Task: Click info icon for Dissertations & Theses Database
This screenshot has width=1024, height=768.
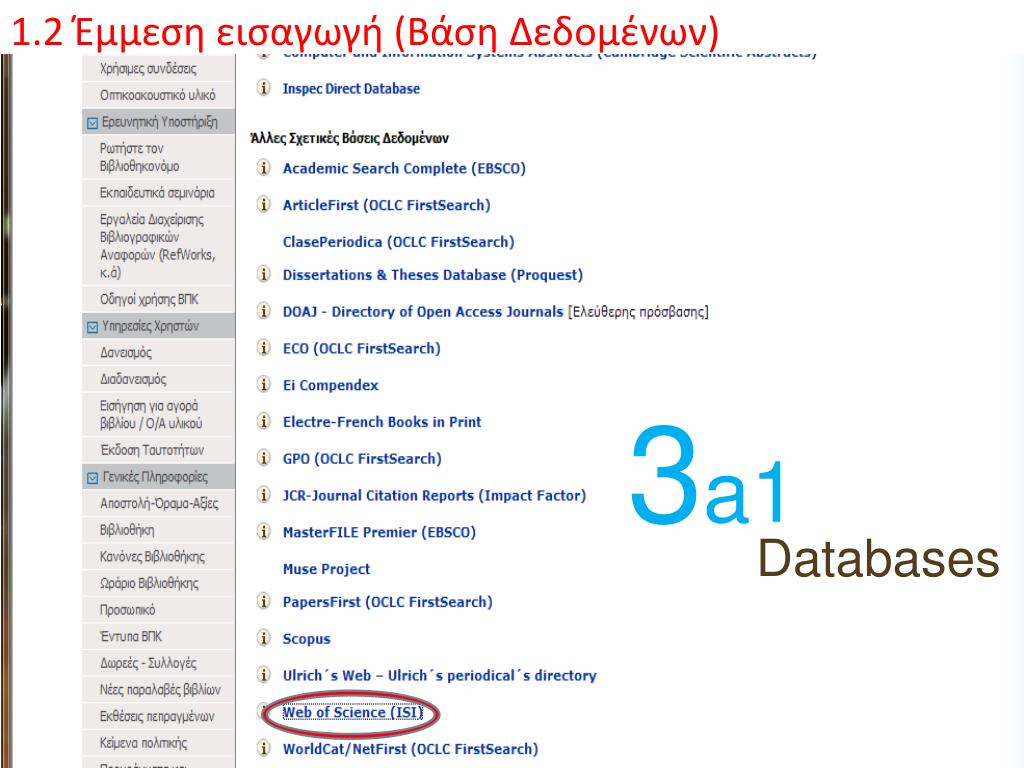Action: click(x=263, y=274)
